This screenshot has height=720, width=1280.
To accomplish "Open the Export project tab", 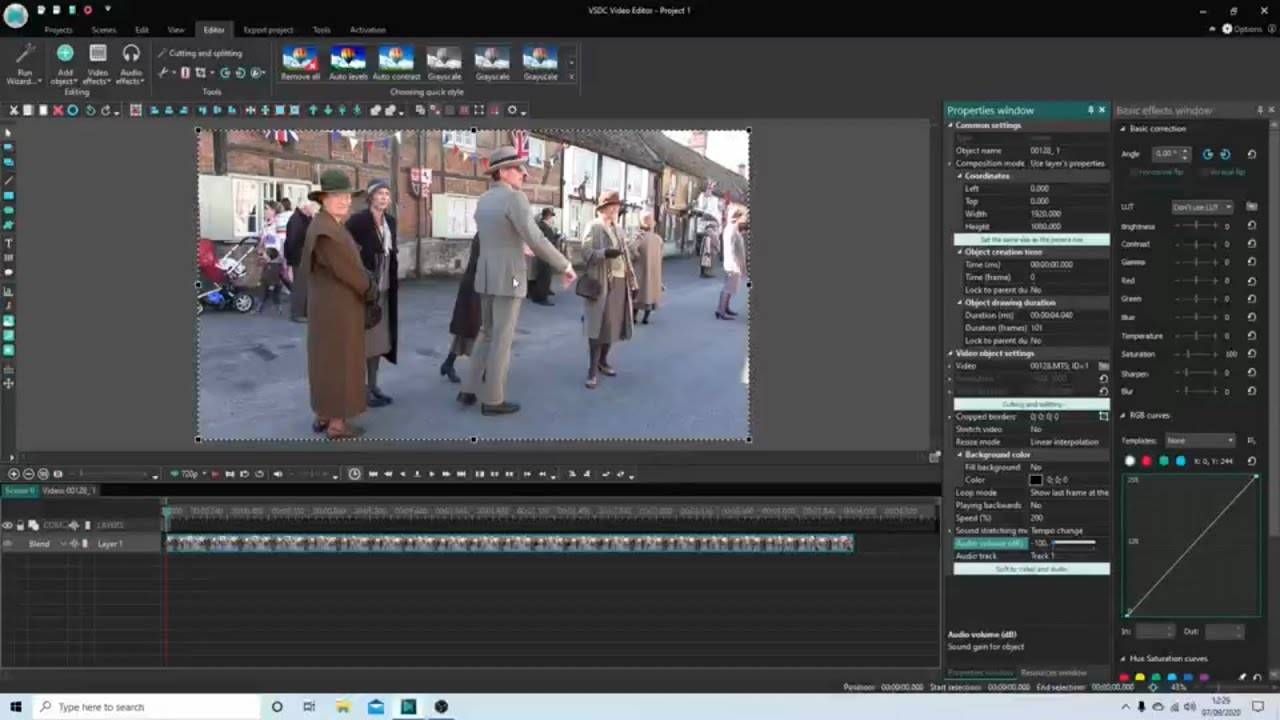I will [268, 30].
